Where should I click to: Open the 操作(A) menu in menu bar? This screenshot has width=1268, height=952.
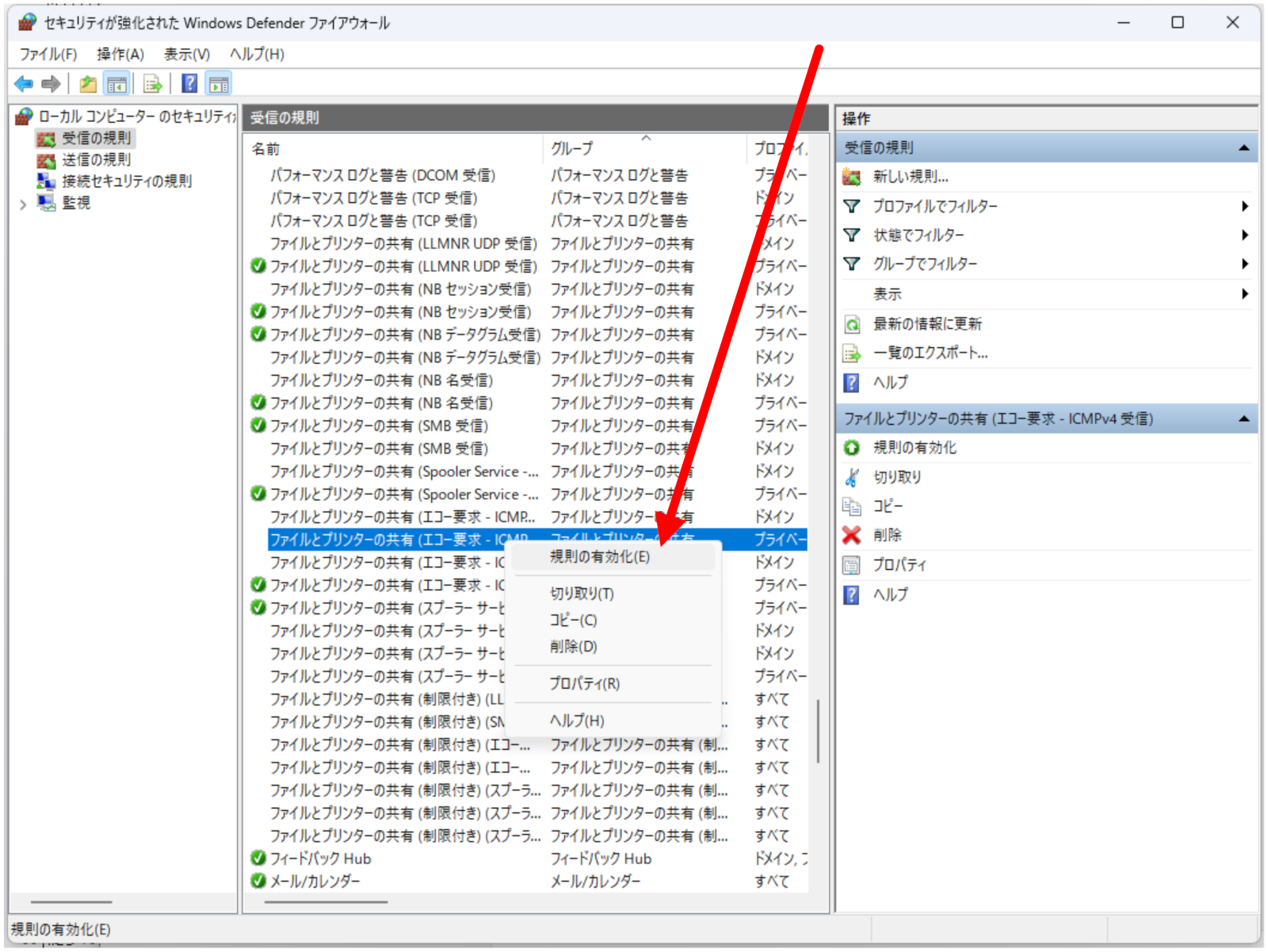coord(120,54)
